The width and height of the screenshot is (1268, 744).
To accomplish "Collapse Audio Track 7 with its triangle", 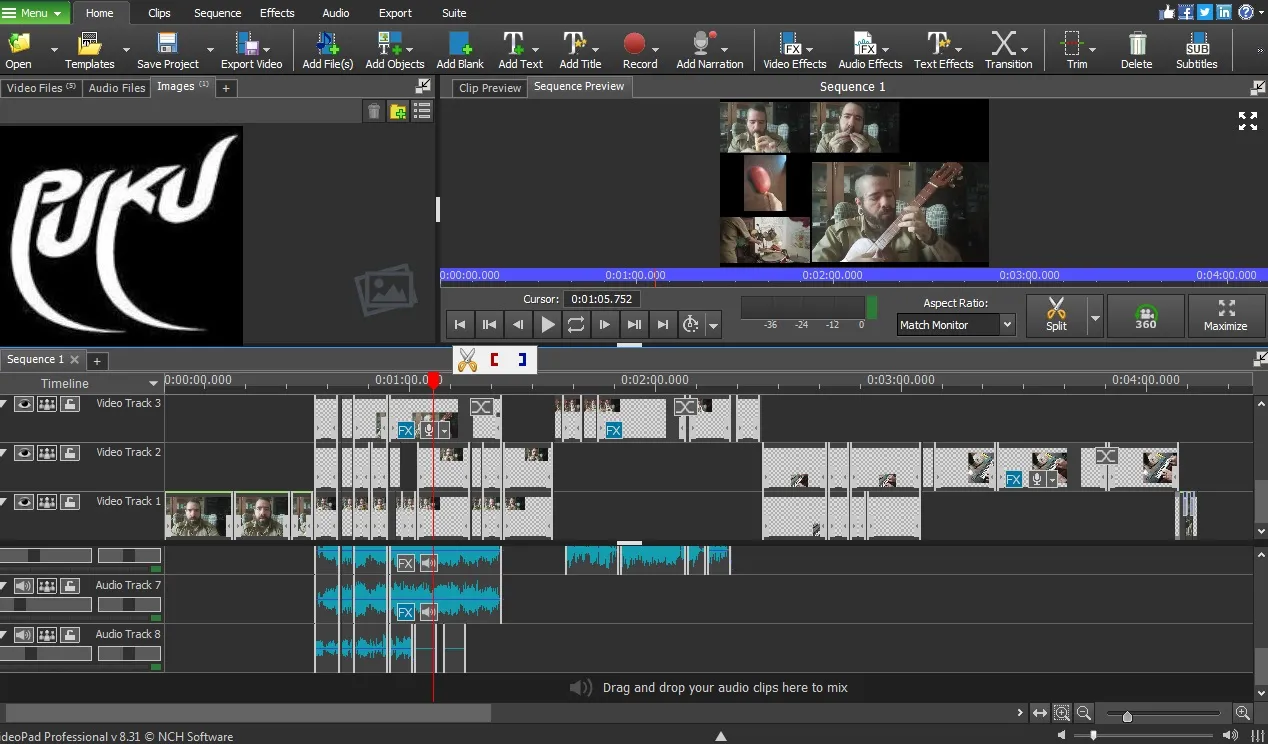I will [x=4, y=586].
